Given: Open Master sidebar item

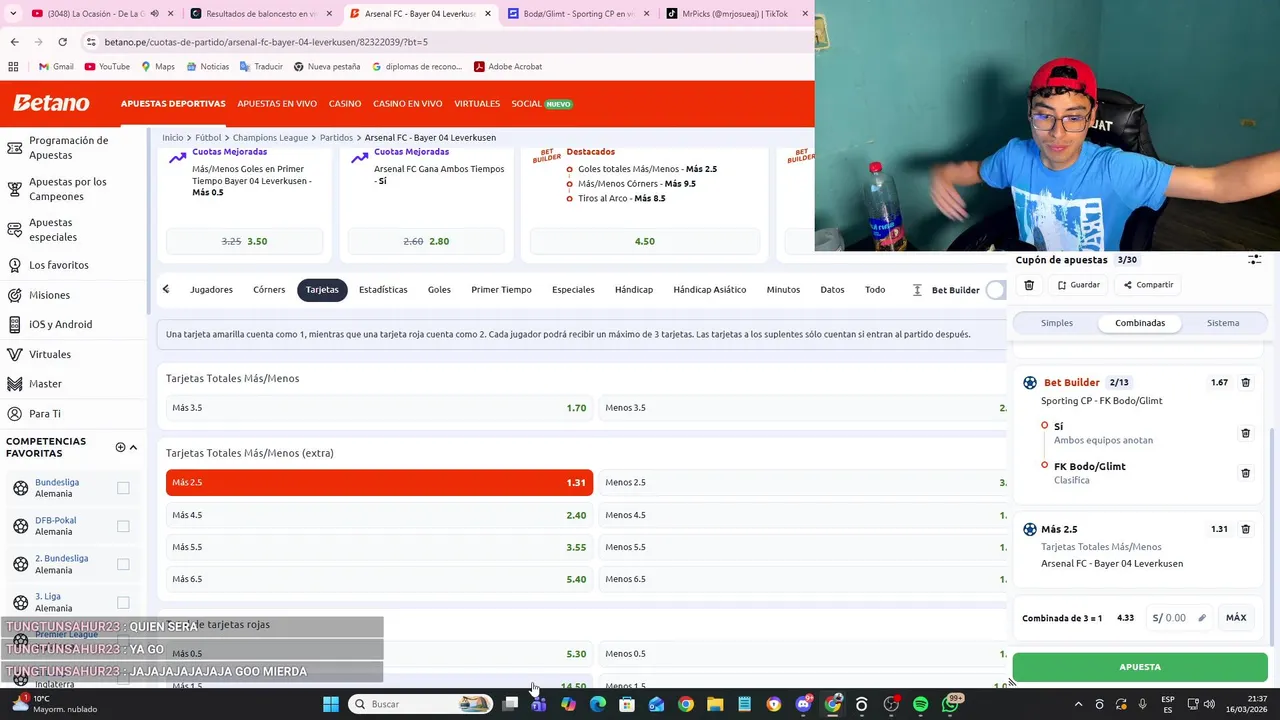Looking at the screenshot, I should tap(45, 384).
